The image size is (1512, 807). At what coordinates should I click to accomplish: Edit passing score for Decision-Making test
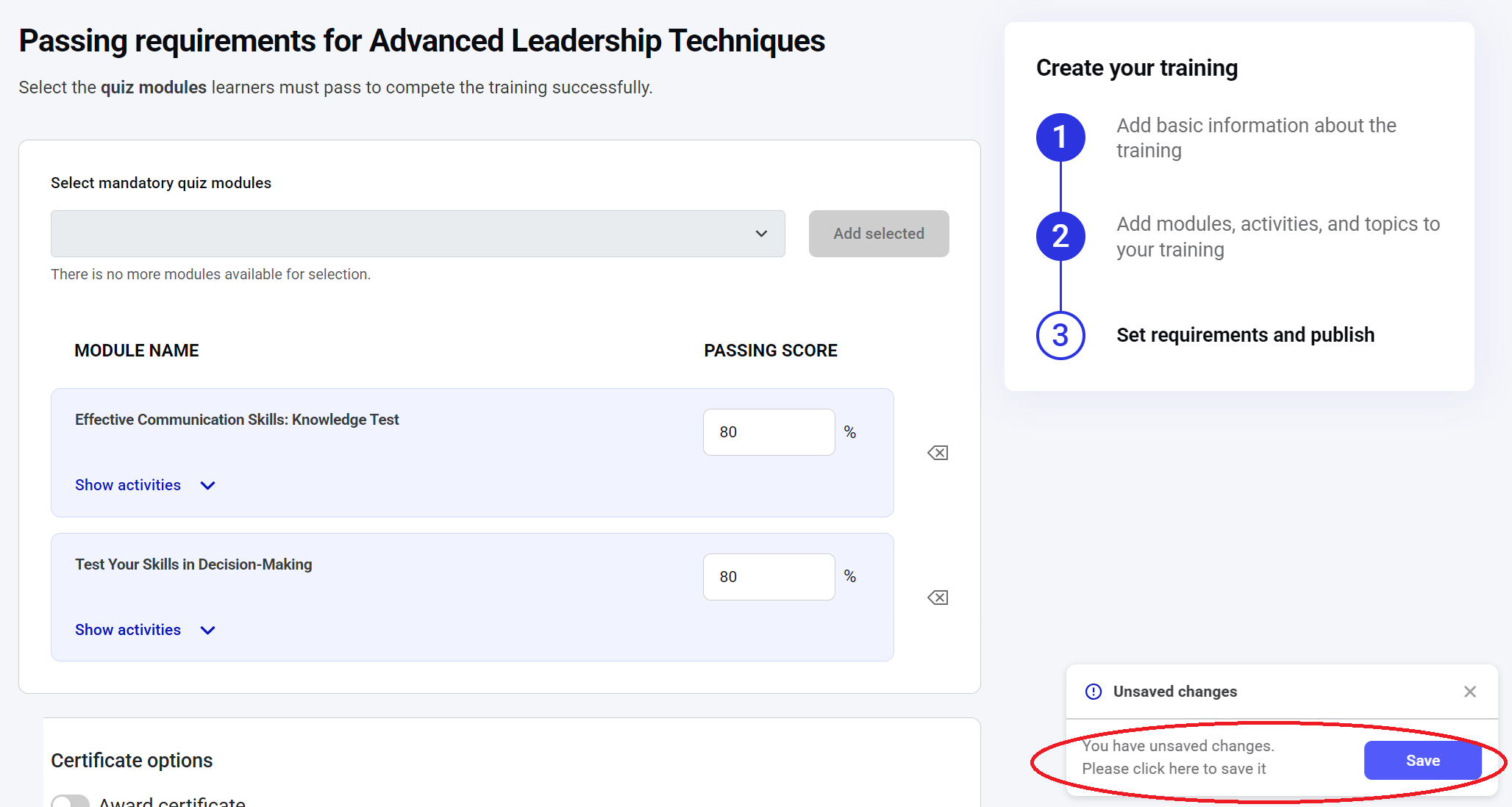pyautogui.click(x=769, y=577)
